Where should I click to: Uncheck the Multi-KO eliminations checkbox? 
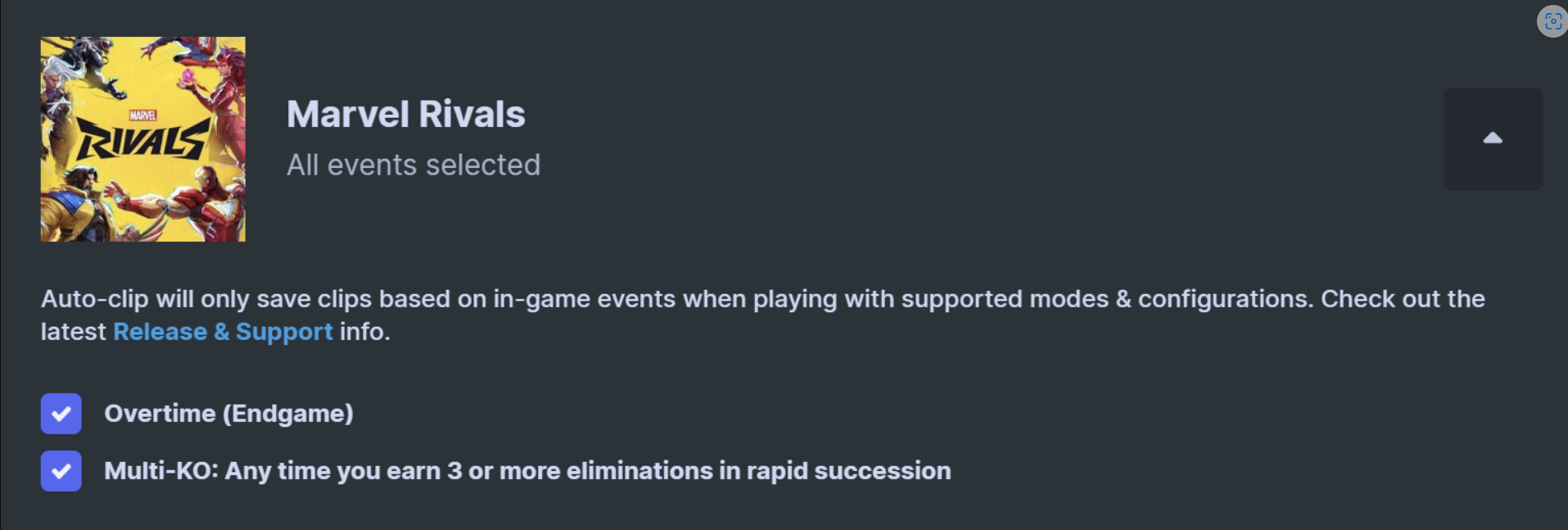[61, 471]
